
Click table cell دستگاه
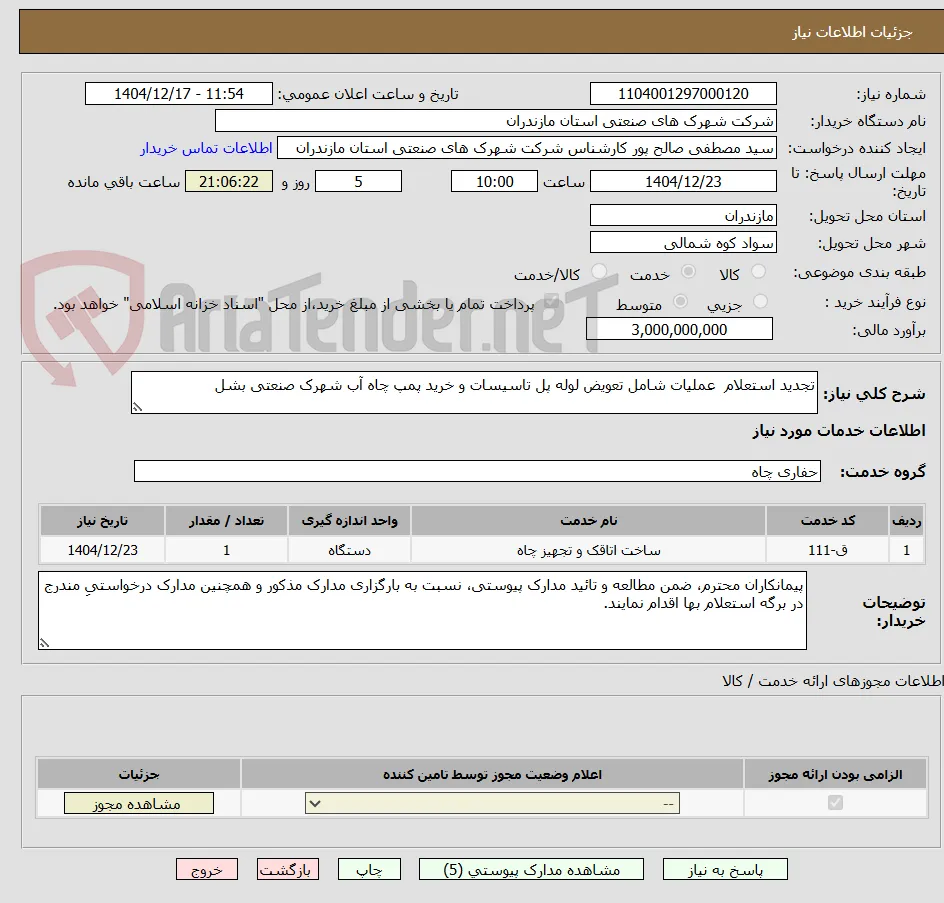click(x=349, y=550)
